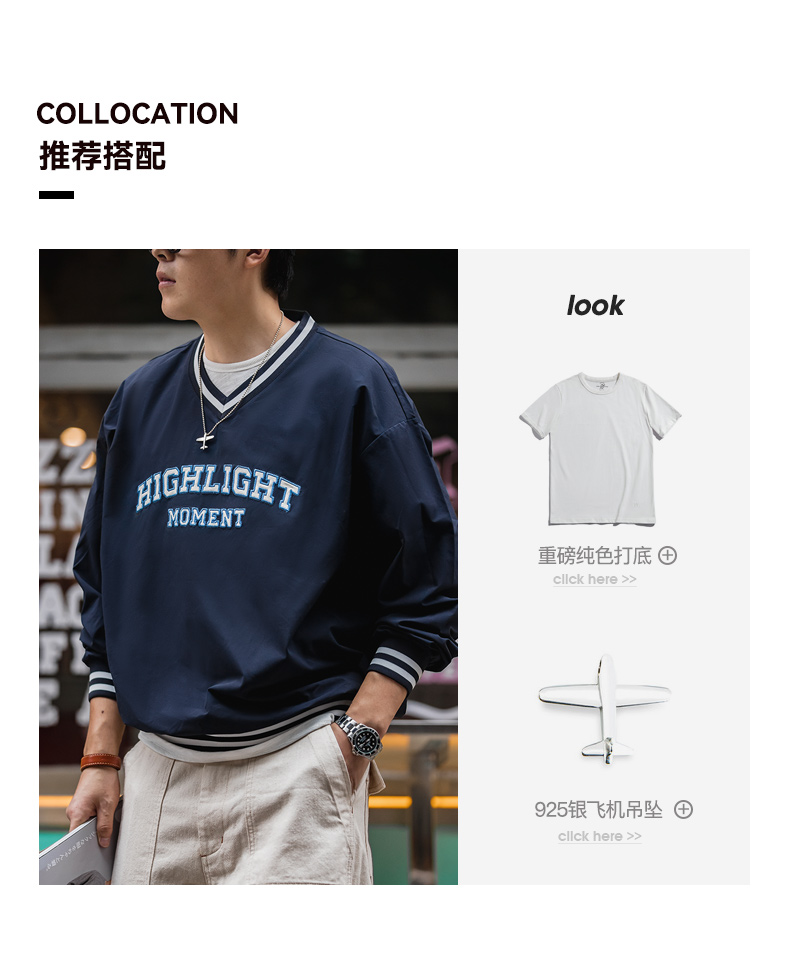
Task: Click the plus icon beside 重磅纯色打底
Action: pyautogui.click(x=667, y=555)
